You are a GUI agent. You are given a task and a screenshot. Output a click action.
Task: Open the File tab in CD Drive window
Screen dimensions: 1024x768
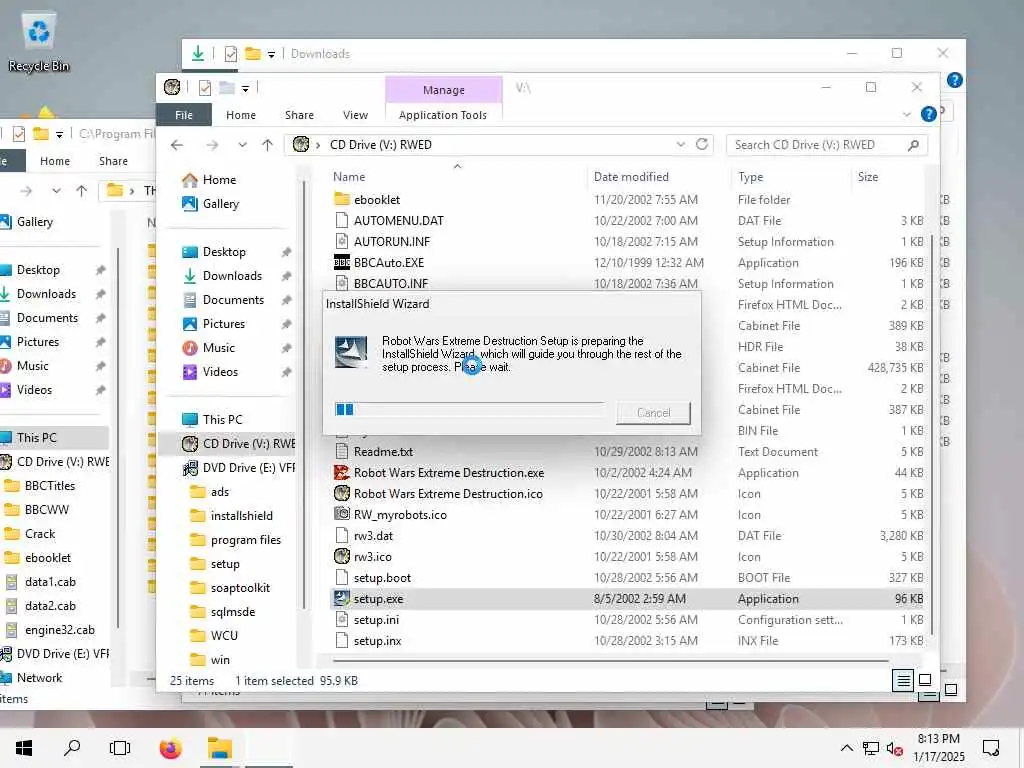tap(184, 115)
